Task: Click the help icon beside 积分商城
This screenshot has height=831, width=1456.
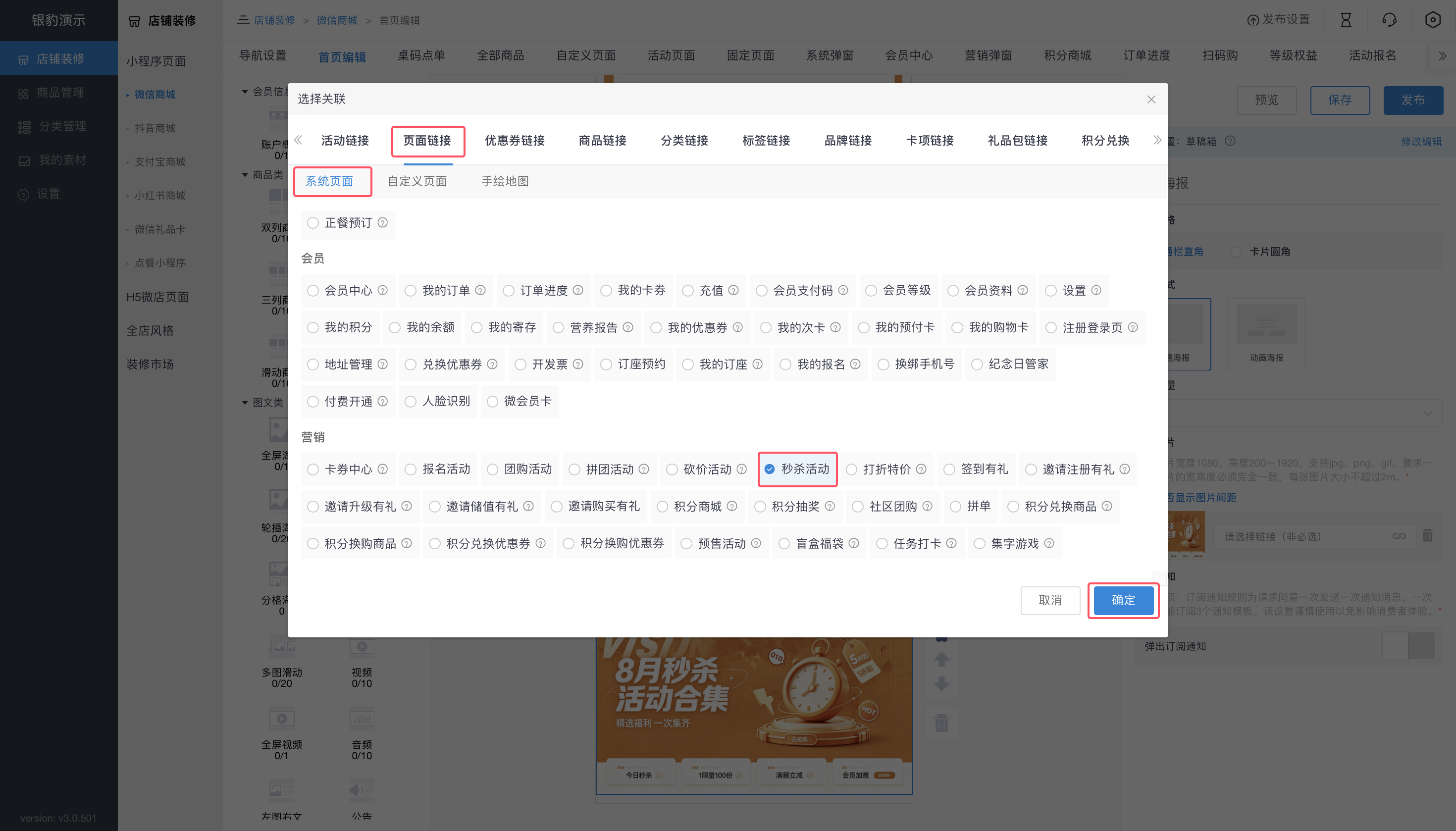Action: (x=731, y=506)
